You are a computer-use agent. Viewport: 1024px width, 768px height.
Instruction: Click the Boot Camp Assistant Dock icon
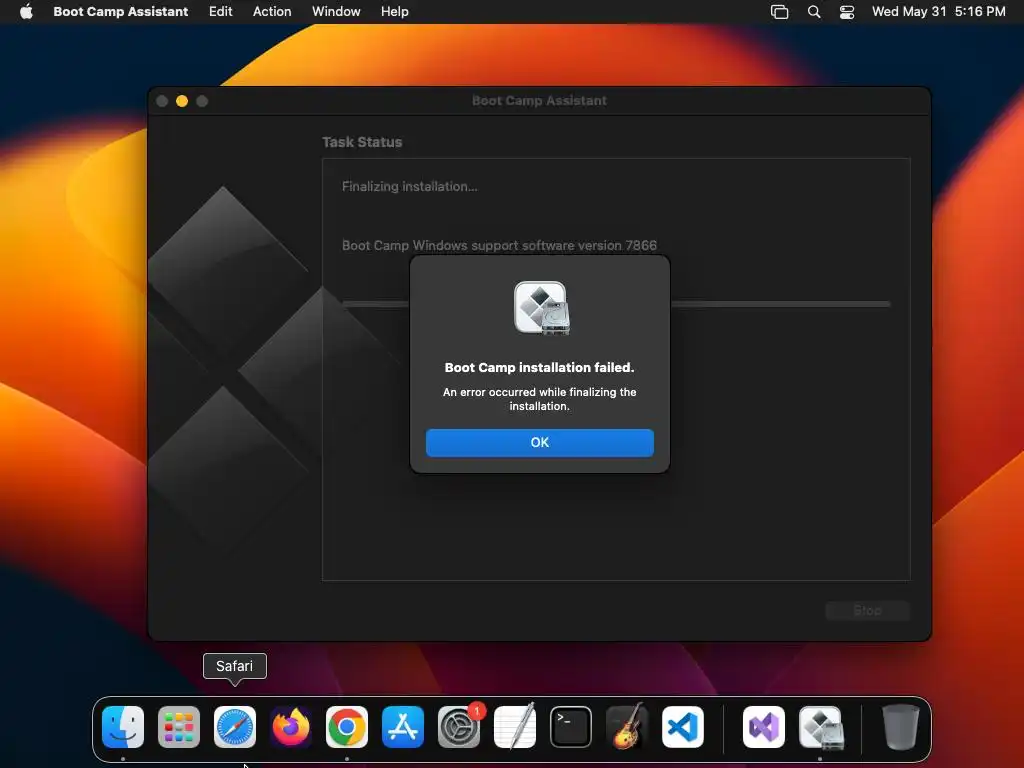click(821, 728)
